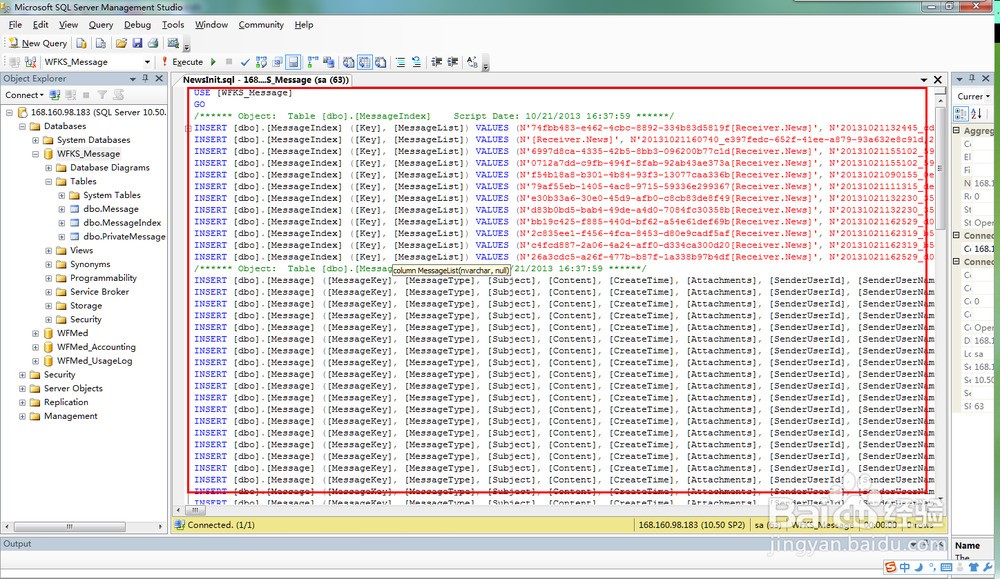Switch output to Results to Text
This screenshot has height=579, width=1000.
348,62
